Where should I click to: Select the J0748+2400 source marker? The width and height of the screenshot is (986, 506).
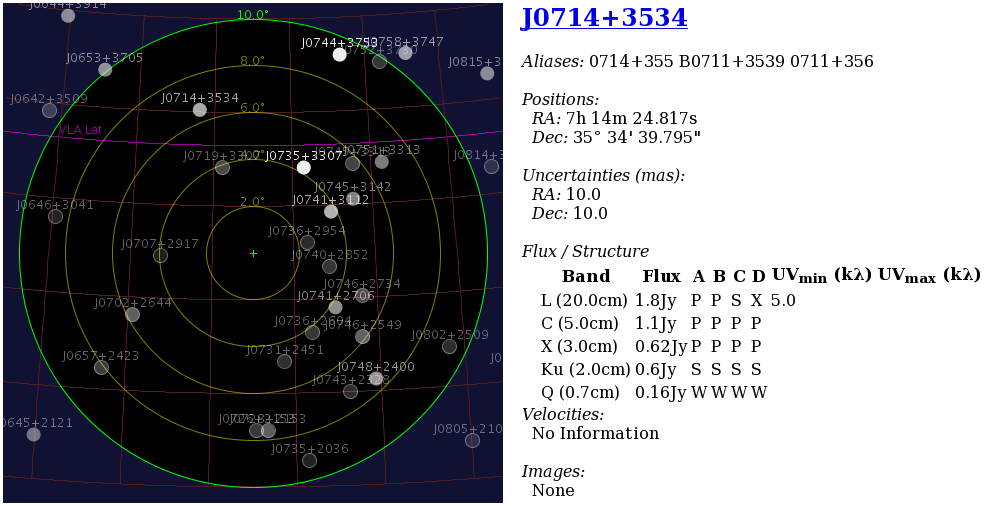[376, 379]
